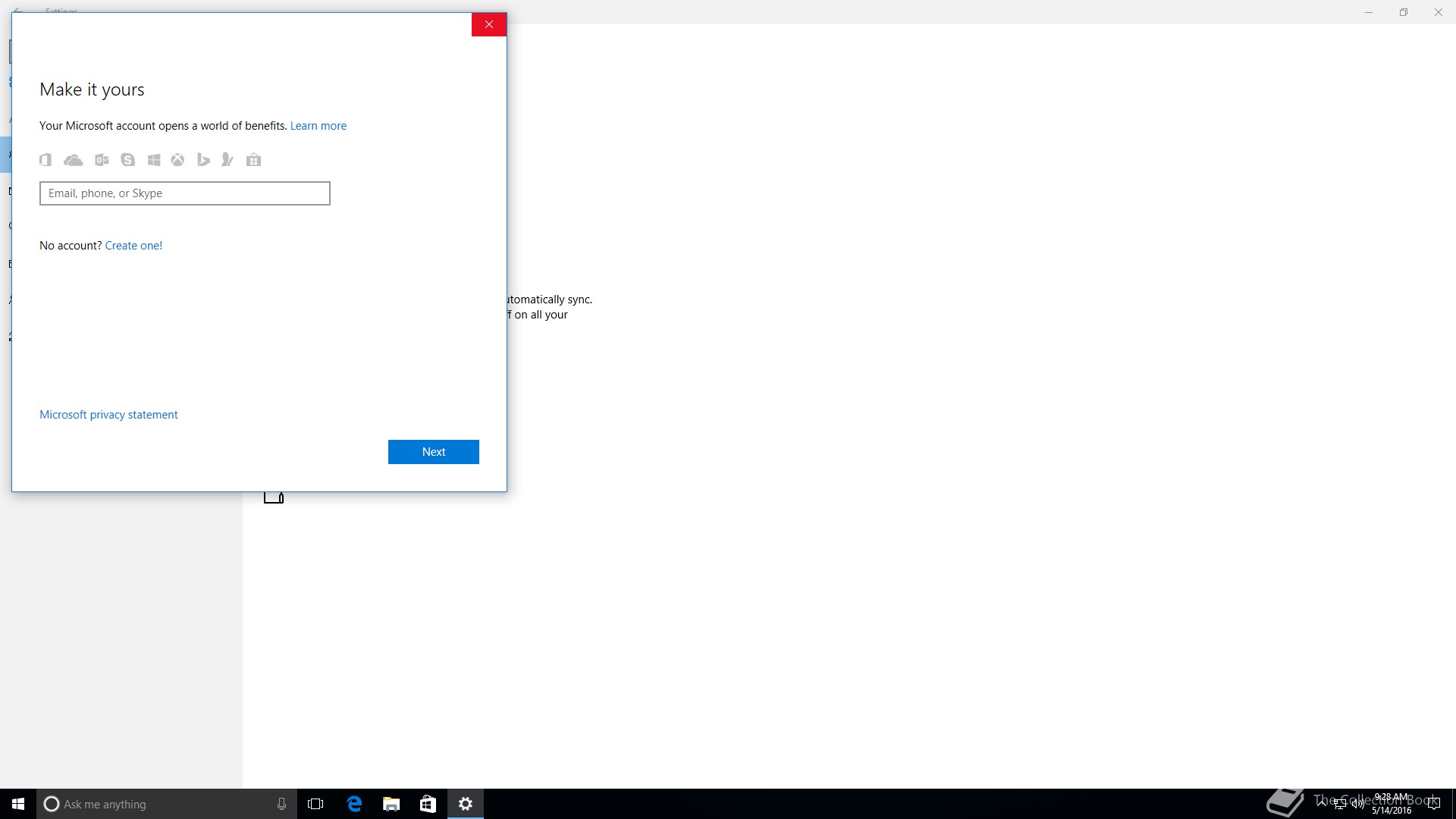The width and height of the screenshot is (1456, 819).
Task: Click the Bing icon in the dialog
Action: pyautogui.click(x=203, y=160)
